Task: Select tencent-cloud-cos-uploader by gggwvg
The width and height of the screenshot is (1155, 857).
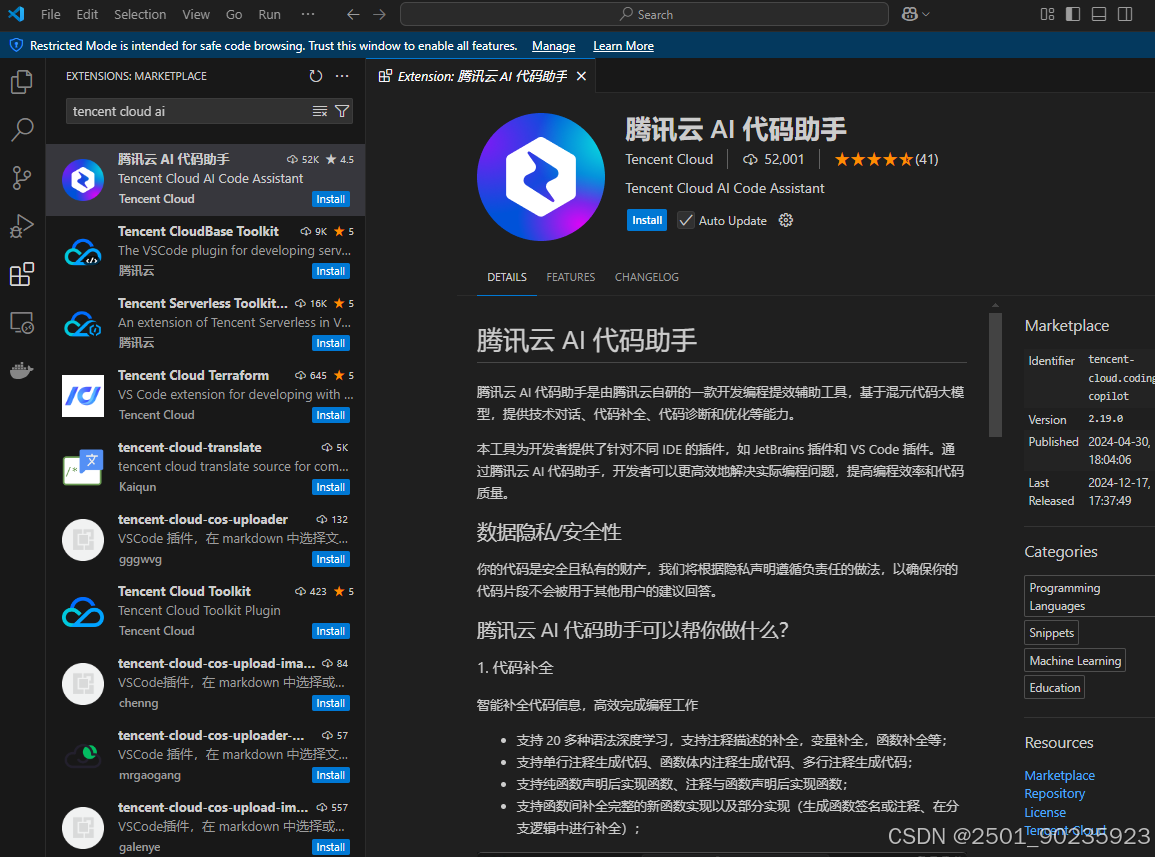Action: point(206,539)
